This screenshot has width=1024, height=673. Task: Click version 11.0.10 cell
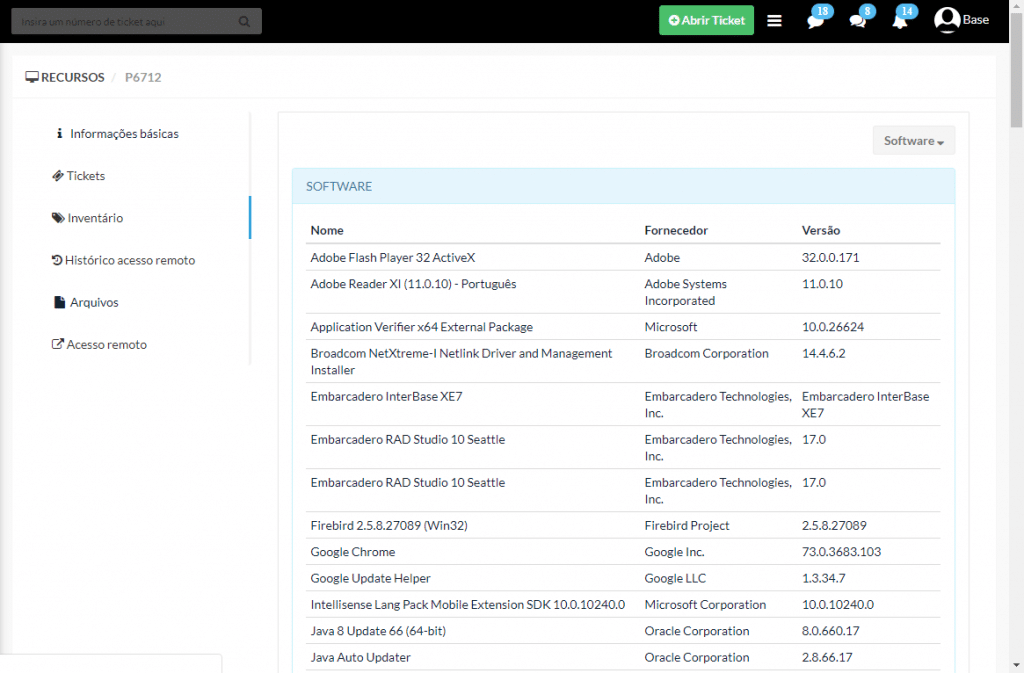click(x=822, y=284)
